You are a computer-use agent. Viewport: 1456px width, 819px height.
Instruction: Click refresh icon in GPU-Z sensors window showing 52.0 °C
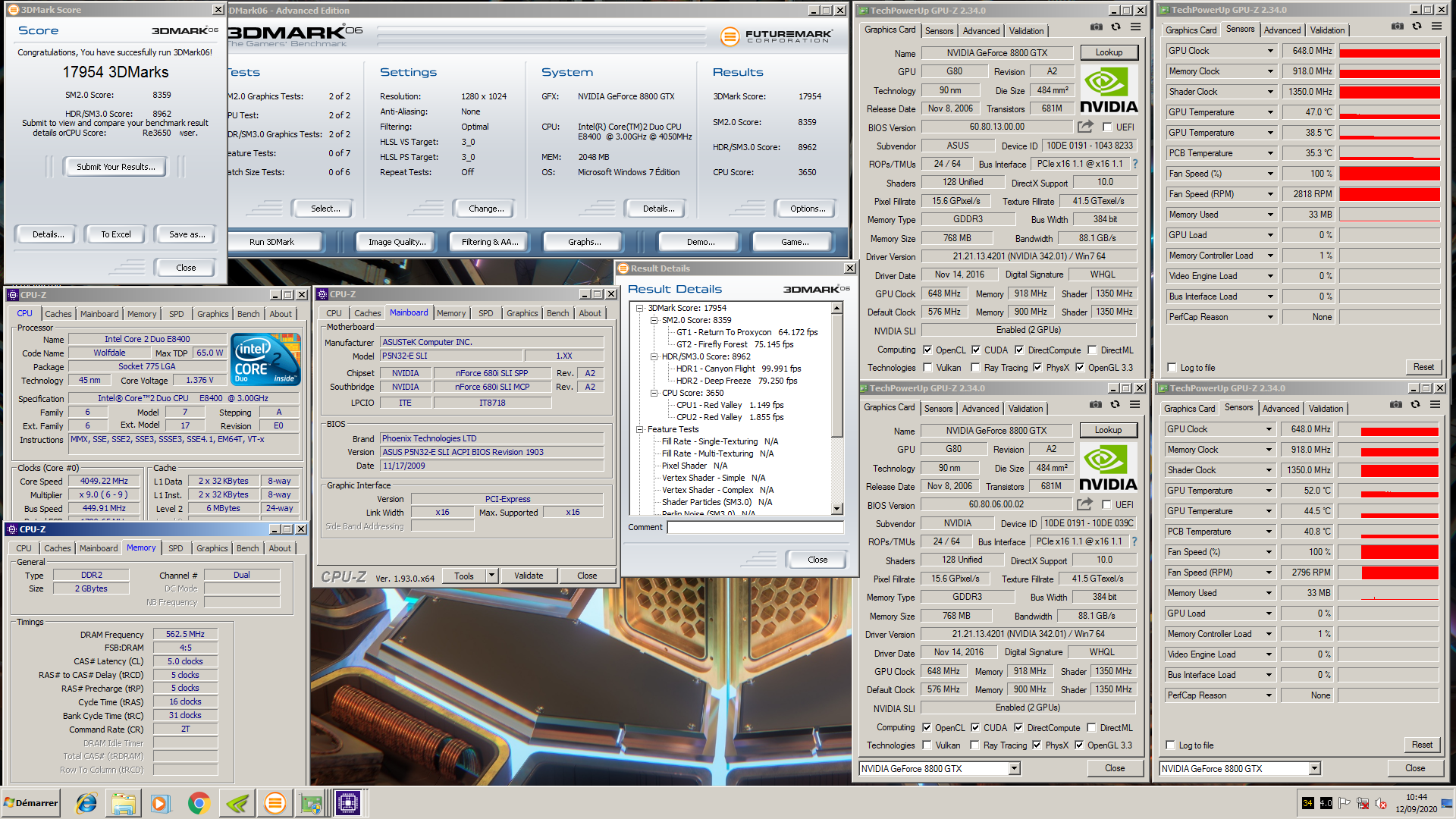(x=1415, y=405)
